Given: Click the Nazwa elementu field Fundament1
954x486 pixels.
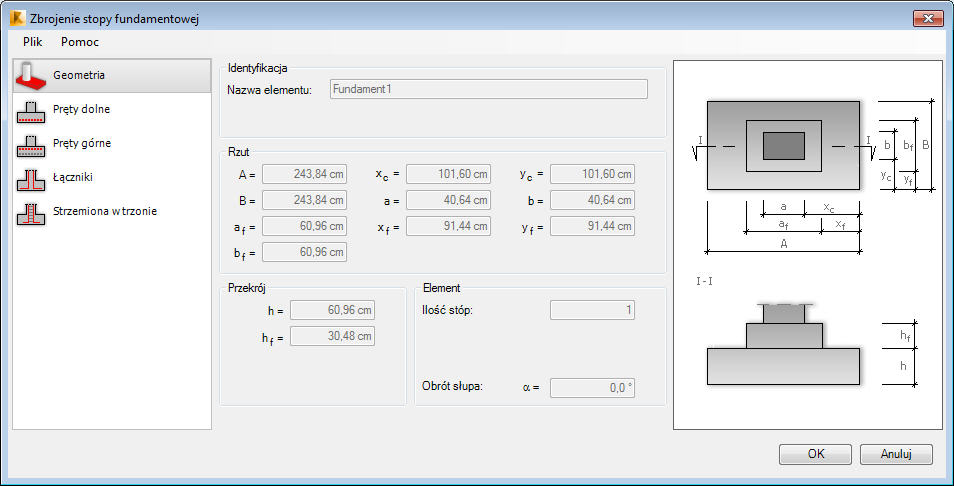Looking at the screenshot, I should pos(489,89).
